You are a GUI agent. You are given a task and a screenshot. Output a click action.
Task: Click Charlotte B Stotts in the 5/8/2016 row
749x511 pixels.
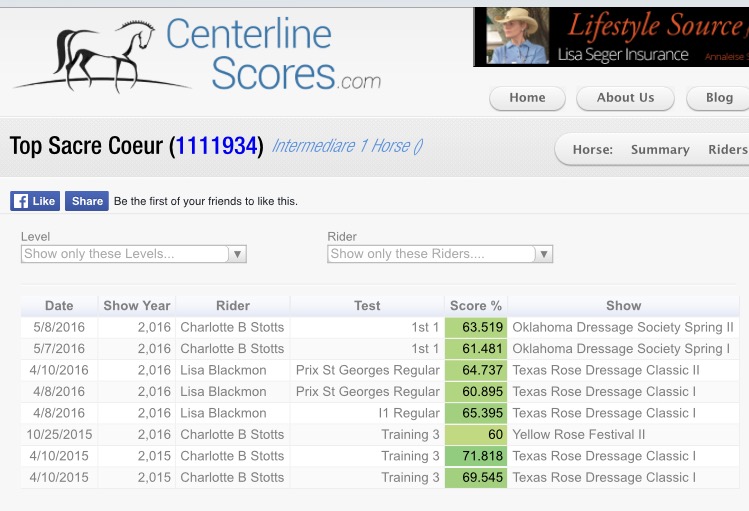[x=232, y=327]
